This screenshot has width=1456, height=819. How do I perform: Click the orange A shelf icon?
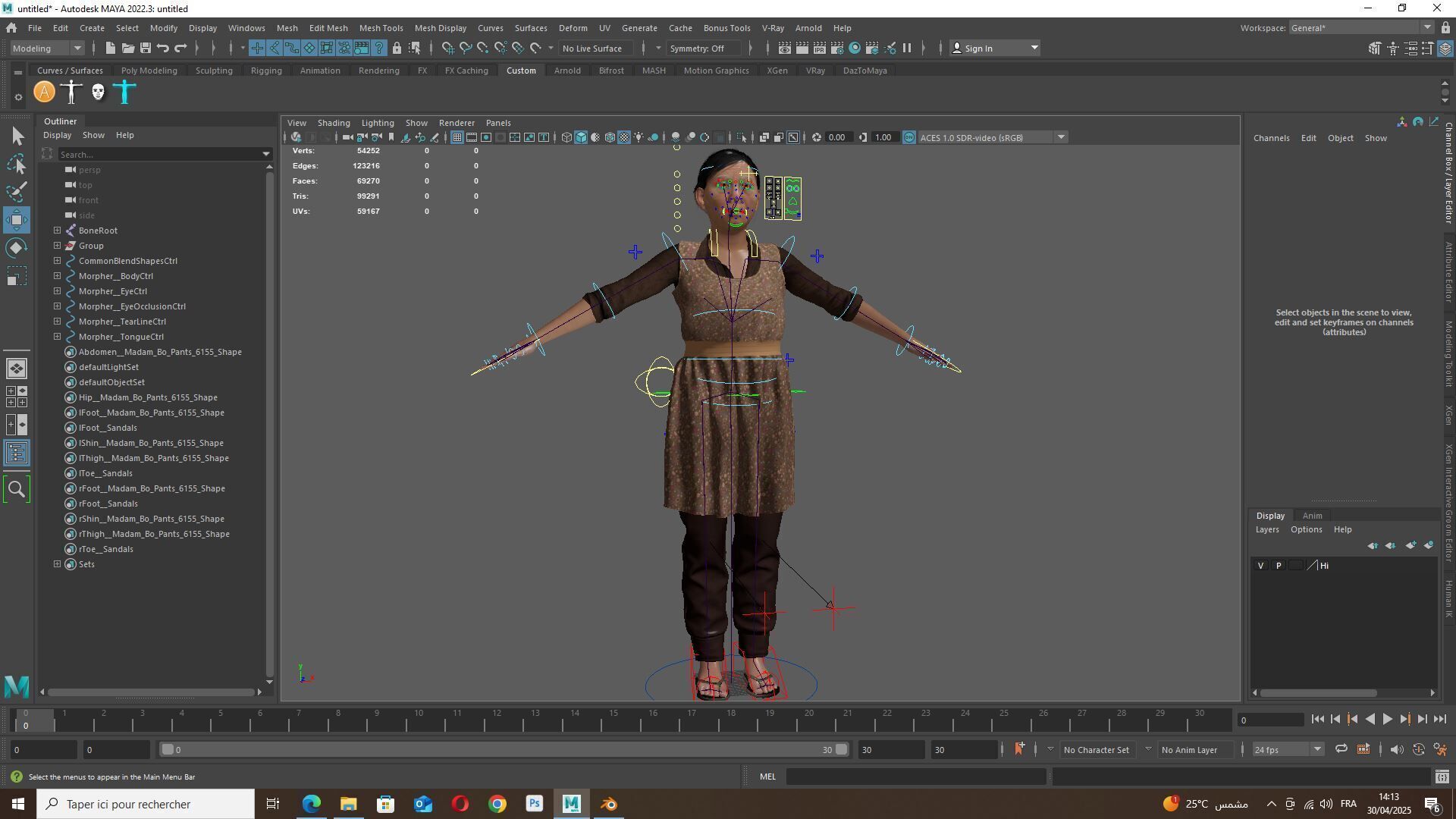click(x=45, y=93)
